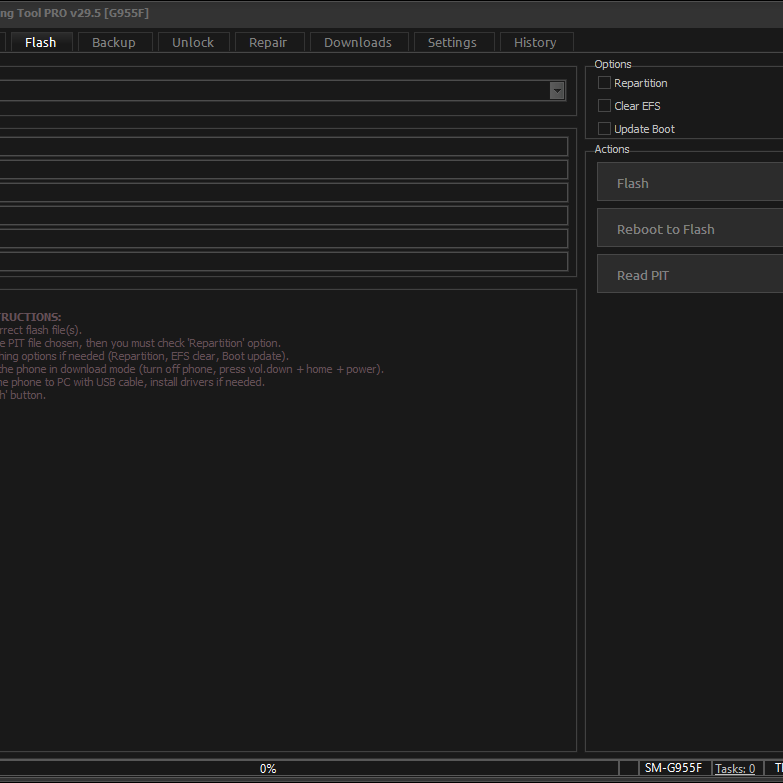Toggle the Update Boot checkbox
Screen dimensions: 783x783
click(604, 129)
